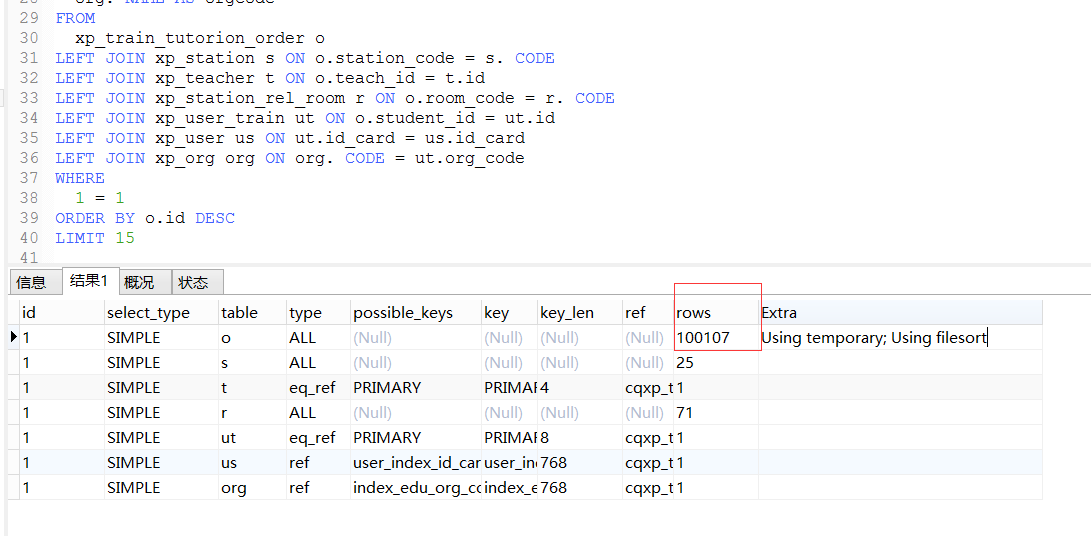1091x536 pixels.
Task: Click the rows column header
Action: (715, 313)
